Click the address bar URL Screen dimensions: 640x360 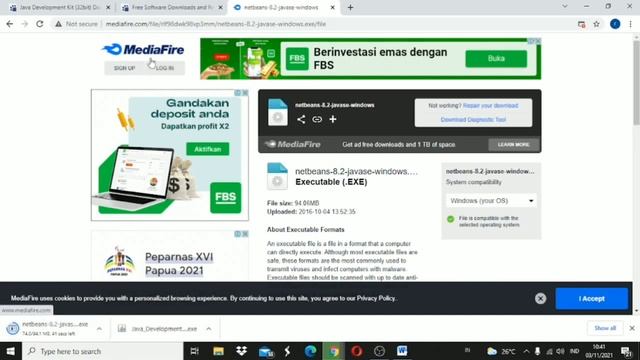point(216,24)
